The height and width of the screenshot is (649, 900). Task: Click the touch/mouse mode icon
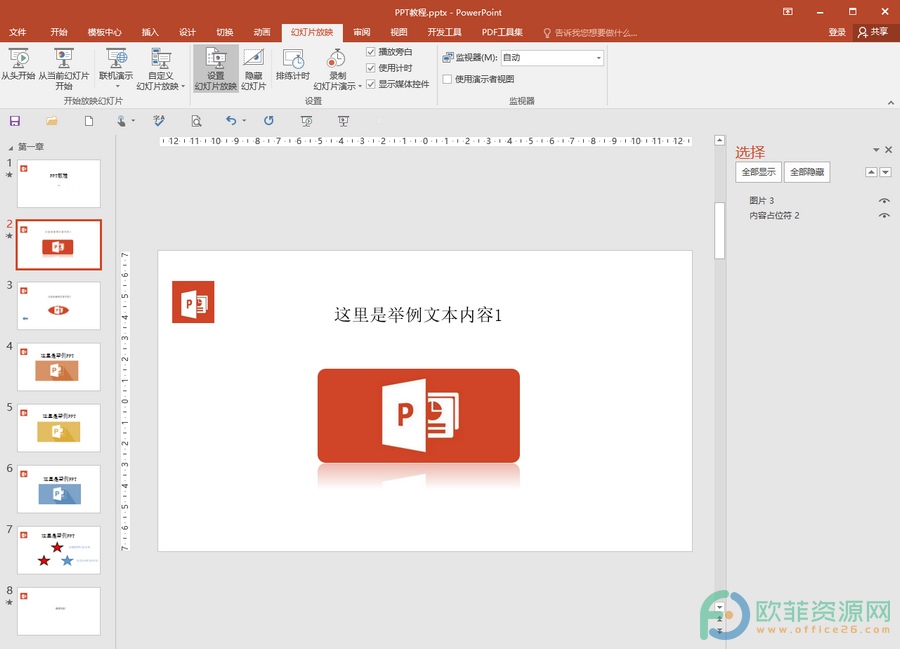(121, 121)
